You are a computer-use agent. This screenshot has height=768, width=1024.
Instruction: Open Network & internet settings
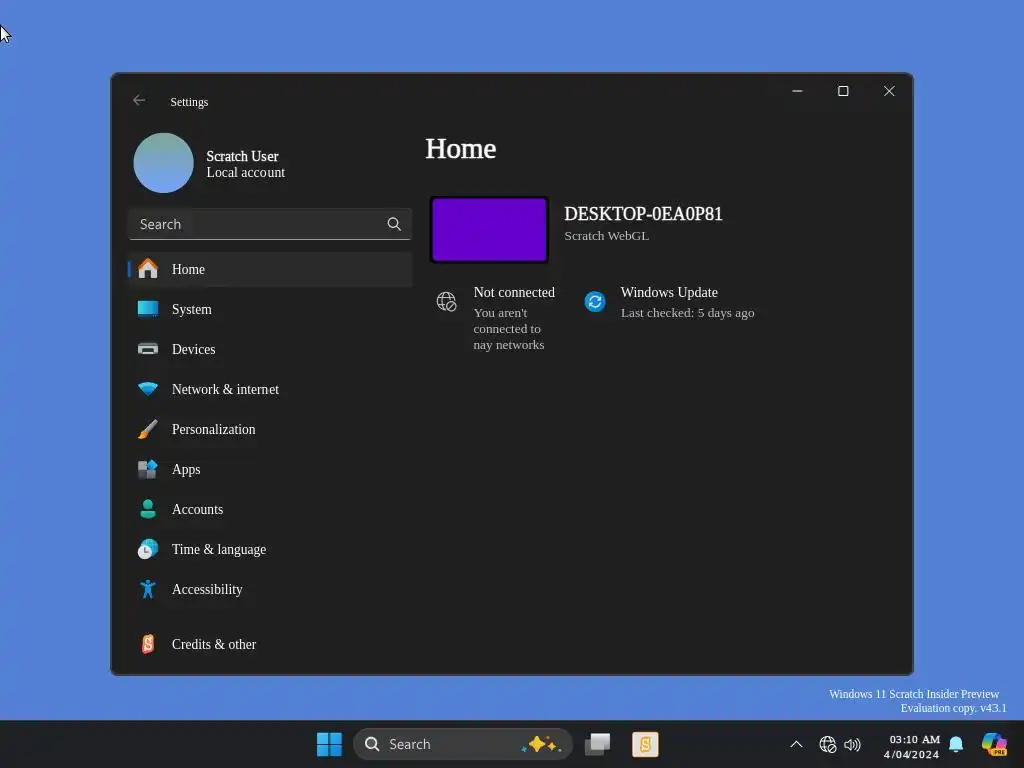click(x=270, y=389)
